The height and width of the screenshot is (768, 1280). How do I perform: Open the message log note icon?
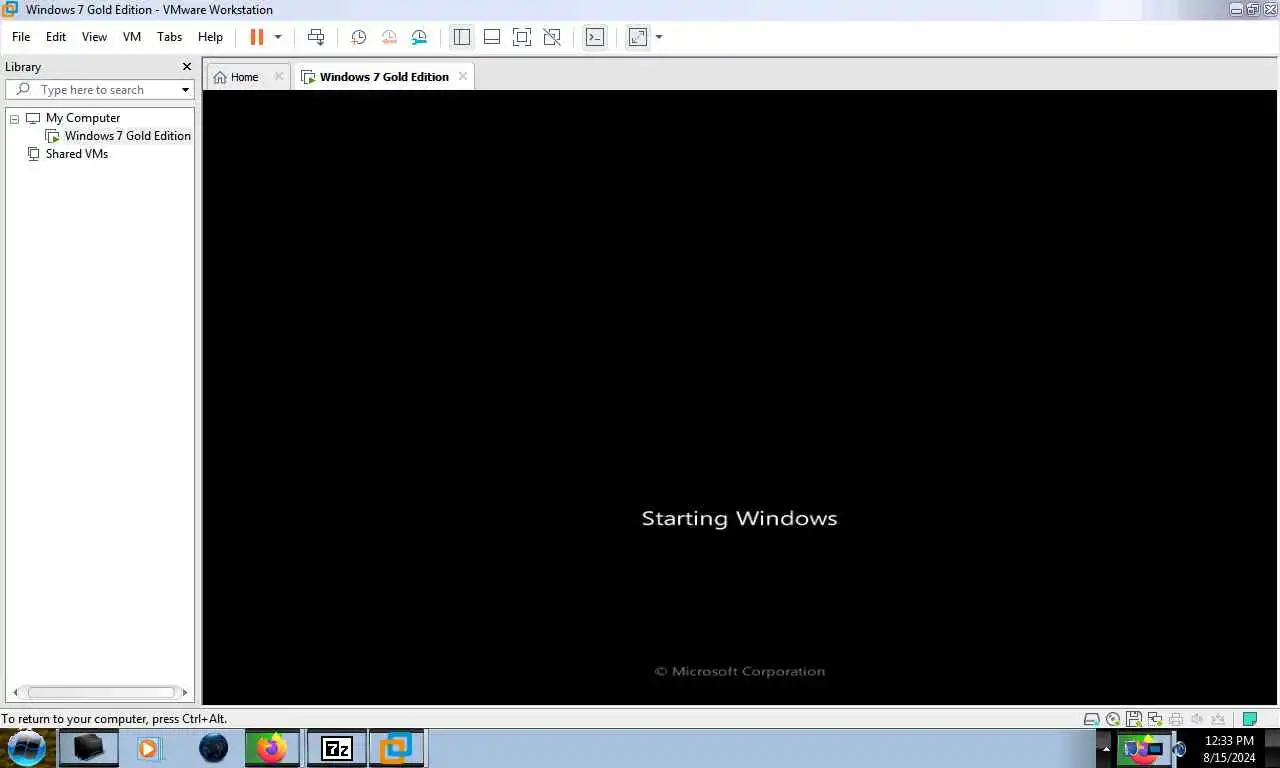pyautogui.click(x=1249, y=719)
